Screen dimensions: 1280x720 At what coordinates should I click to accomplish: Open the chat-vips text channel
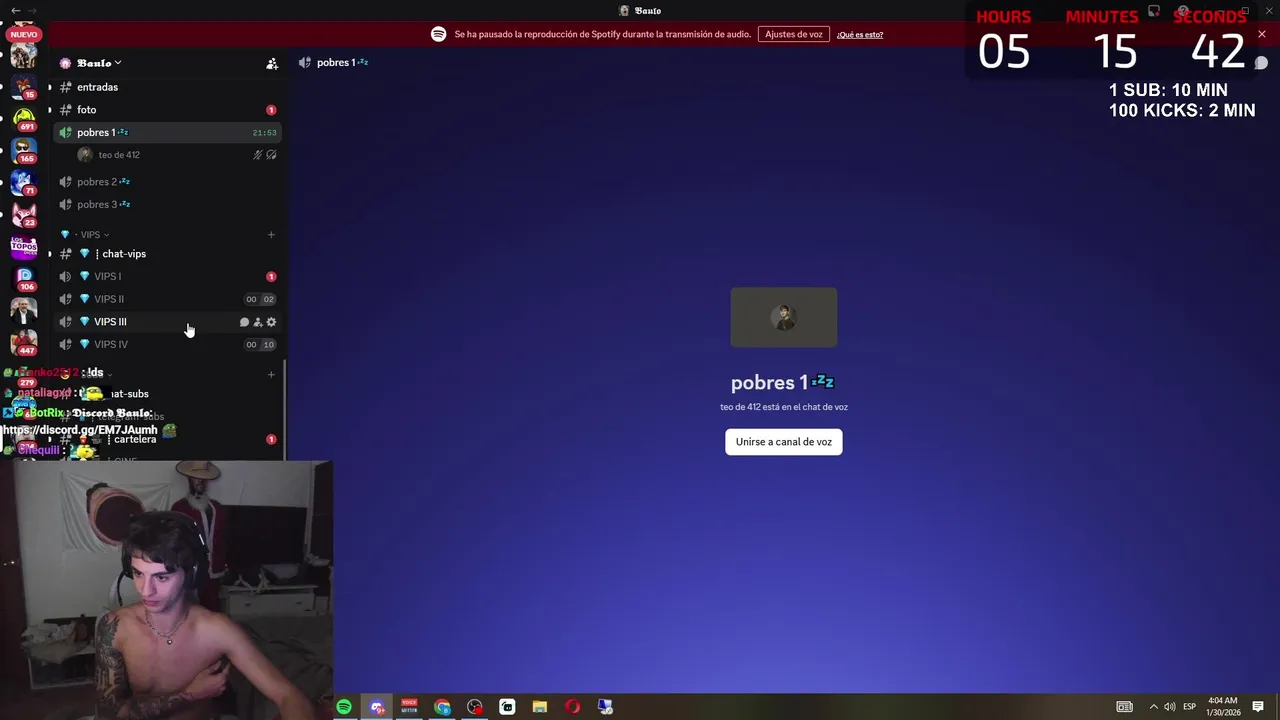coord(166,254)
